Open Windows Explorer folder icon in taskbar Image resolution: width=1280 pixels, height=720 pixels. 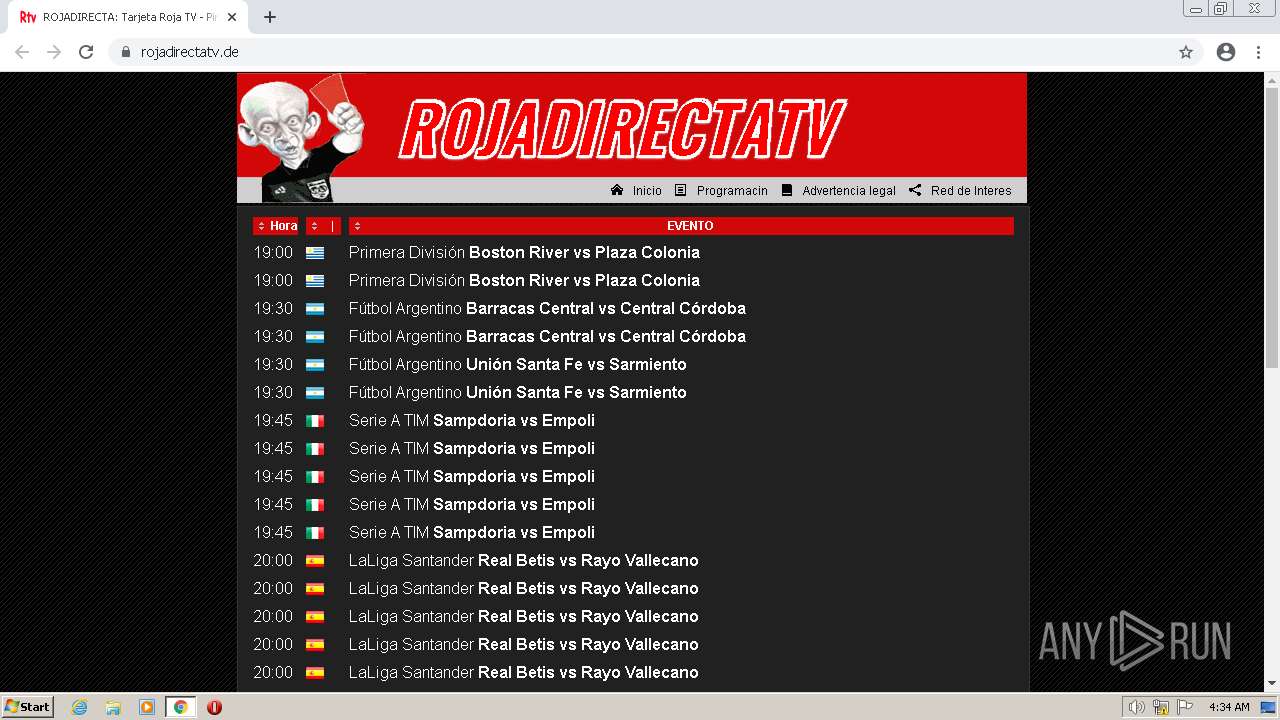coord(113,707)
